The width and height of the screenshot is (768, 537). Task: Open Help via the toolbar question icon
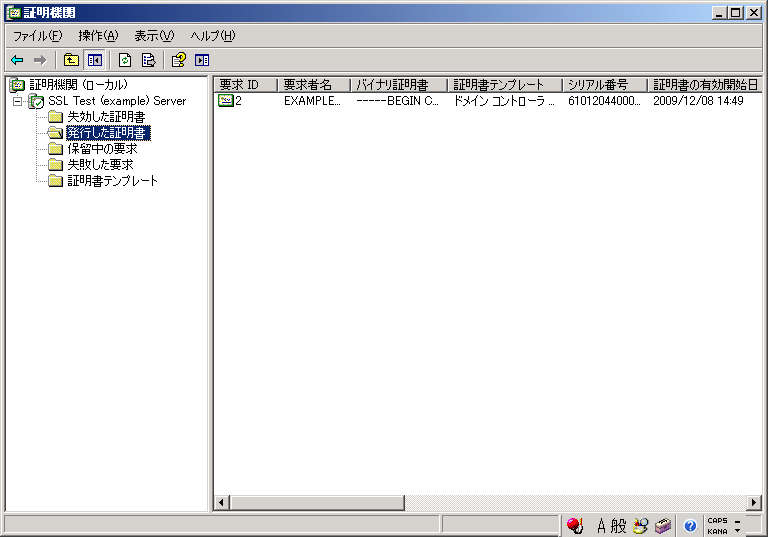pos(178,60)
